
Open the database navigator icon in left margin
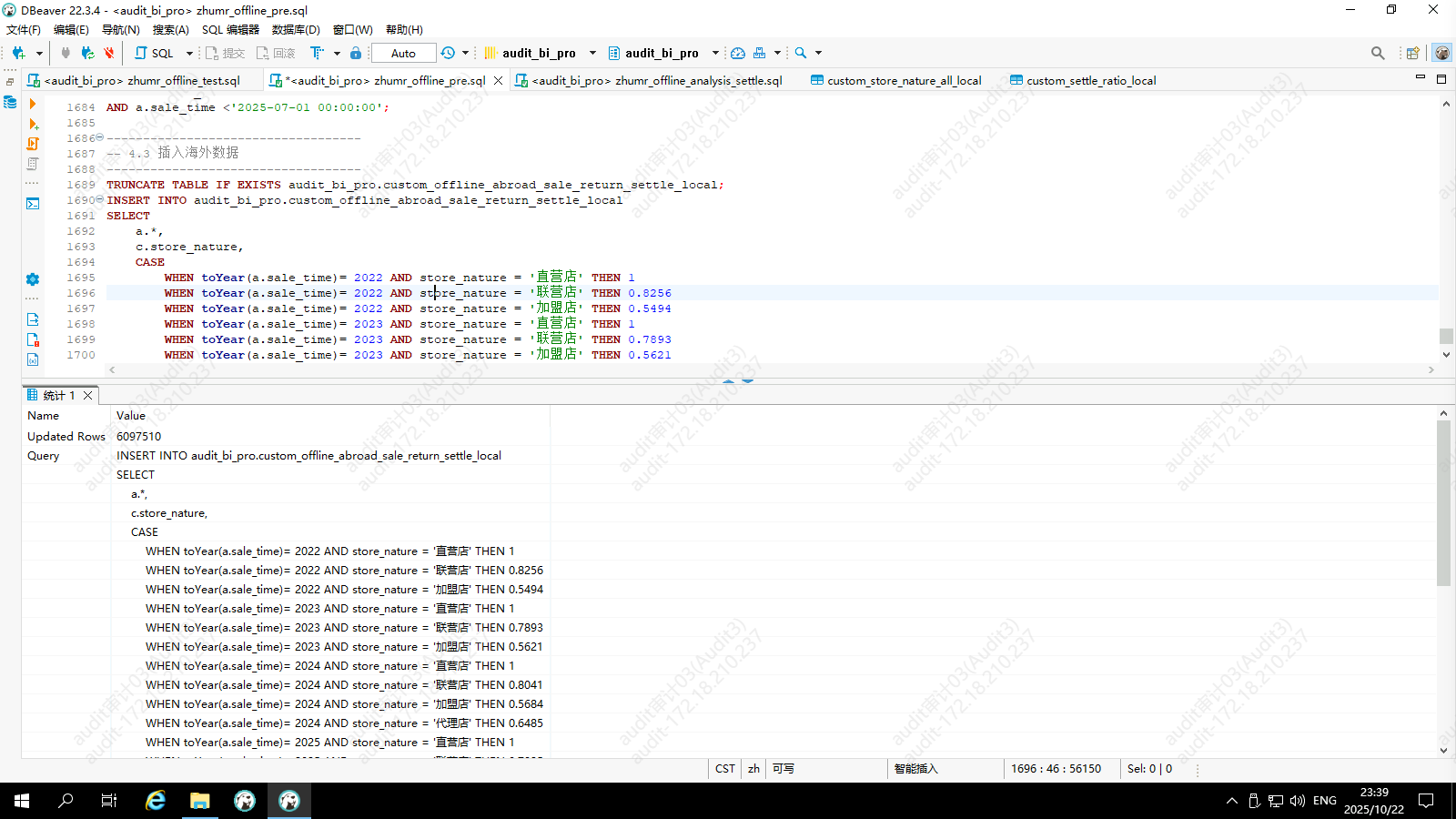coord(10,103)
